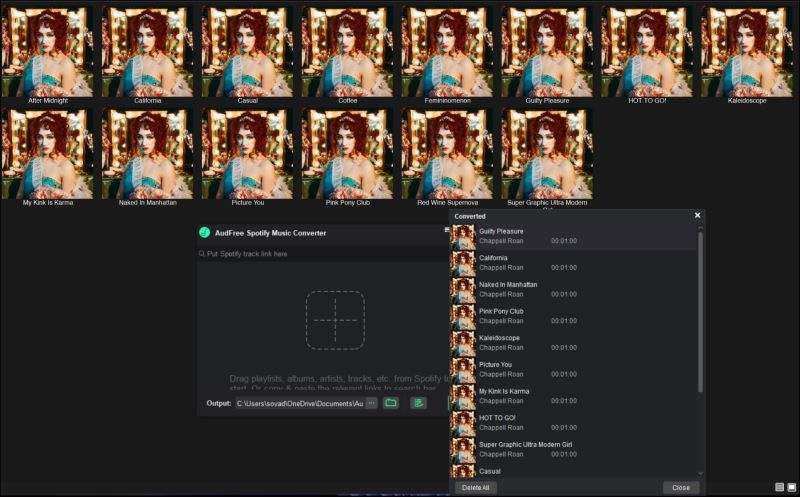Screen dimensions: 800x497
Task: Select Kaleidoscope in the Converted list
Action: click(573, 343)
